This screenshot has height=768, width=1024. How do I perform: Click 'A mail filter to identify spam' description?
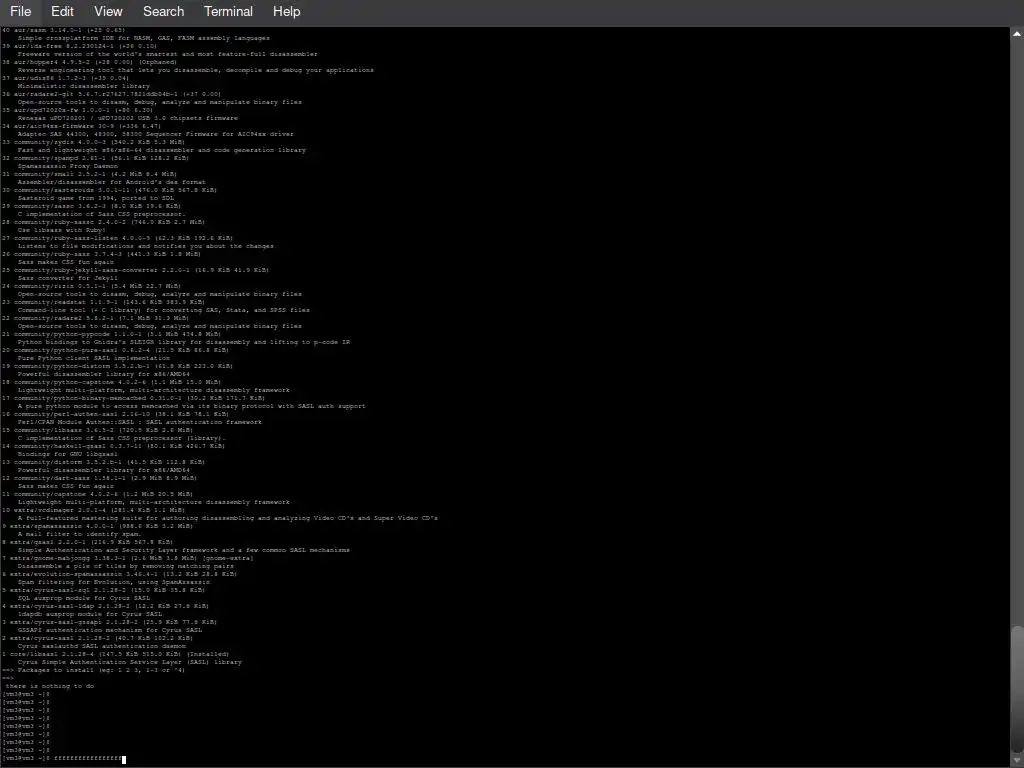click(80, 534)
